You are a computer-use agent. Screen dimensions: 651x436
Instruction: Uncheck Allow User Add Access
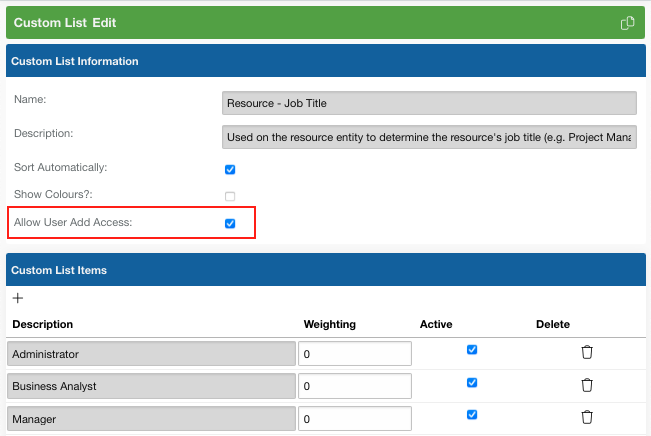click(230, 223)
